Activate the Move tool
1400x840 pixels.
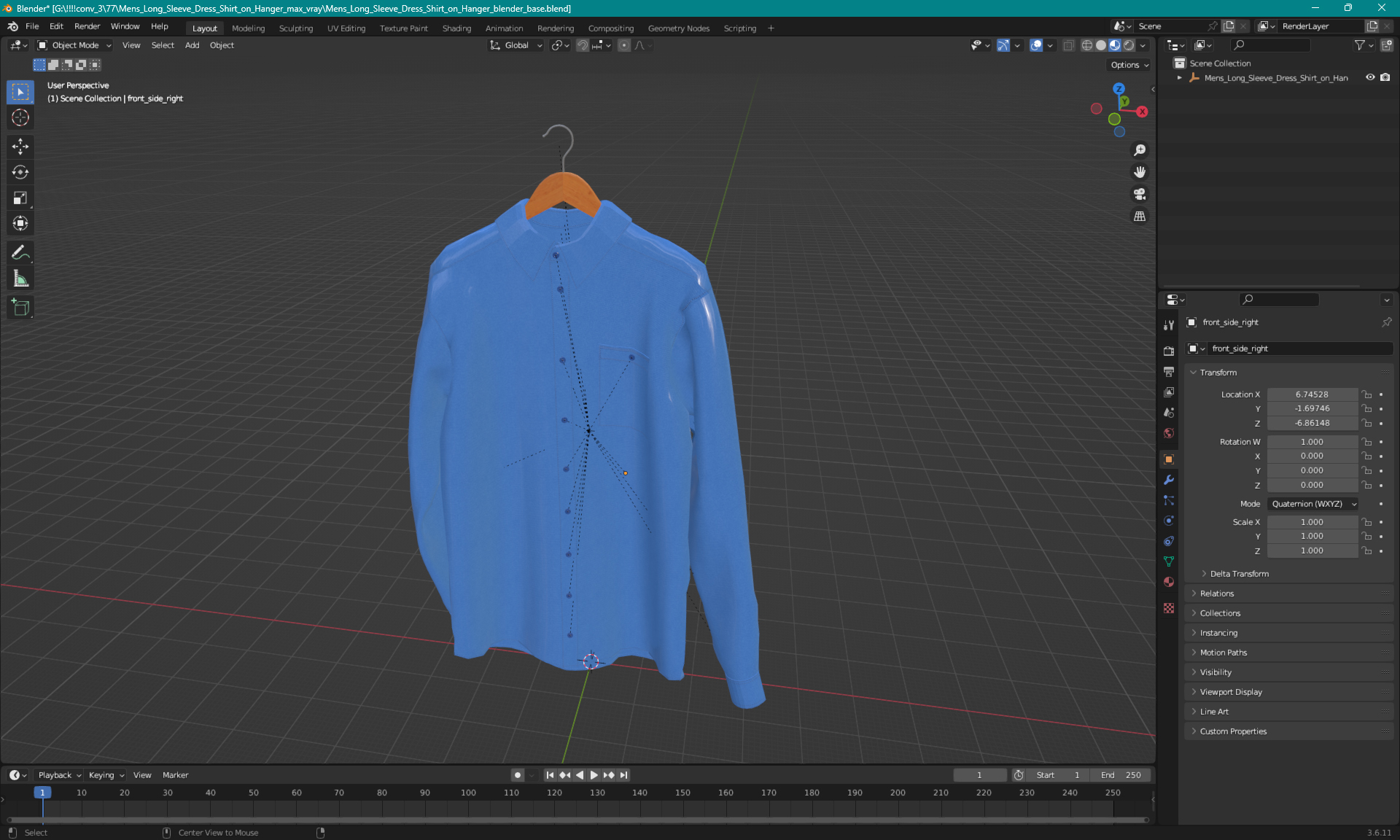tap(20, 147)
